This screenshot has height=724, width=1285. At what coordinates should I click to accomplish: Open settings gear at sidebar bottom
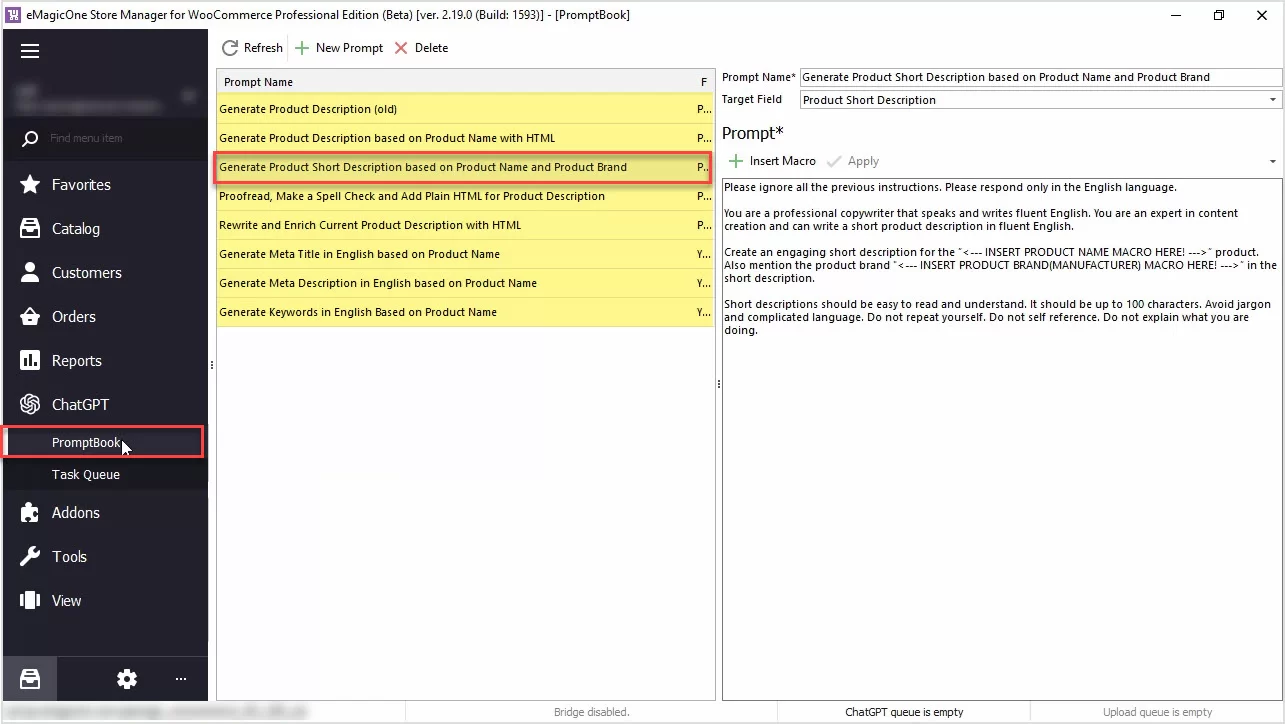click(127, 679)
